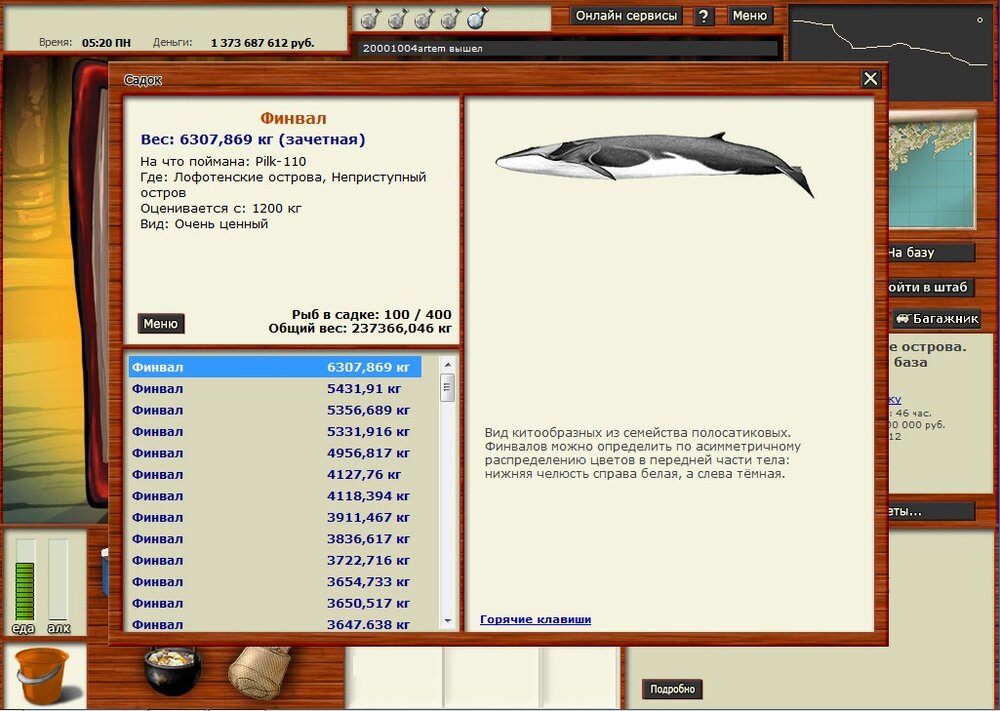Click the question mark help button
Screen dimensions: 1000x711
[x=704, y=16]
